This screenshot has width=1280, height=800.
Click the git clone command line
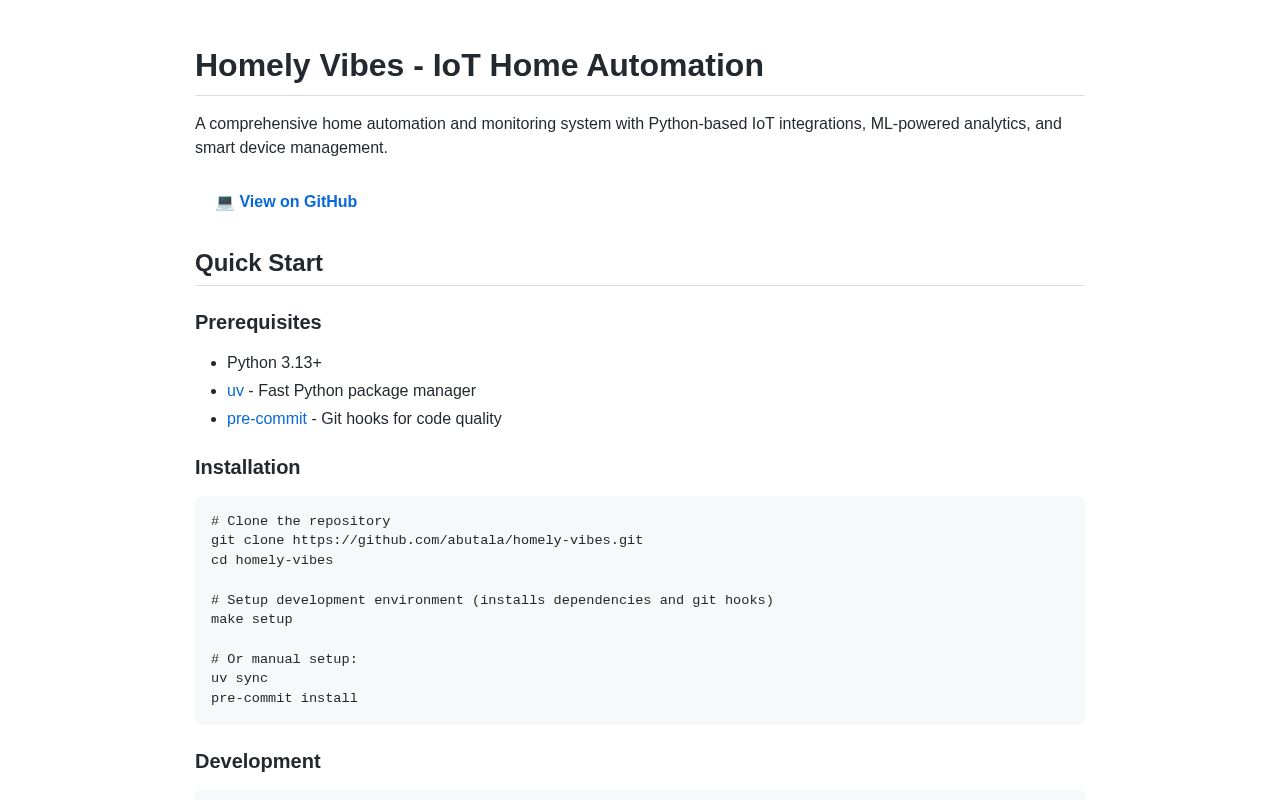point(427,541)
